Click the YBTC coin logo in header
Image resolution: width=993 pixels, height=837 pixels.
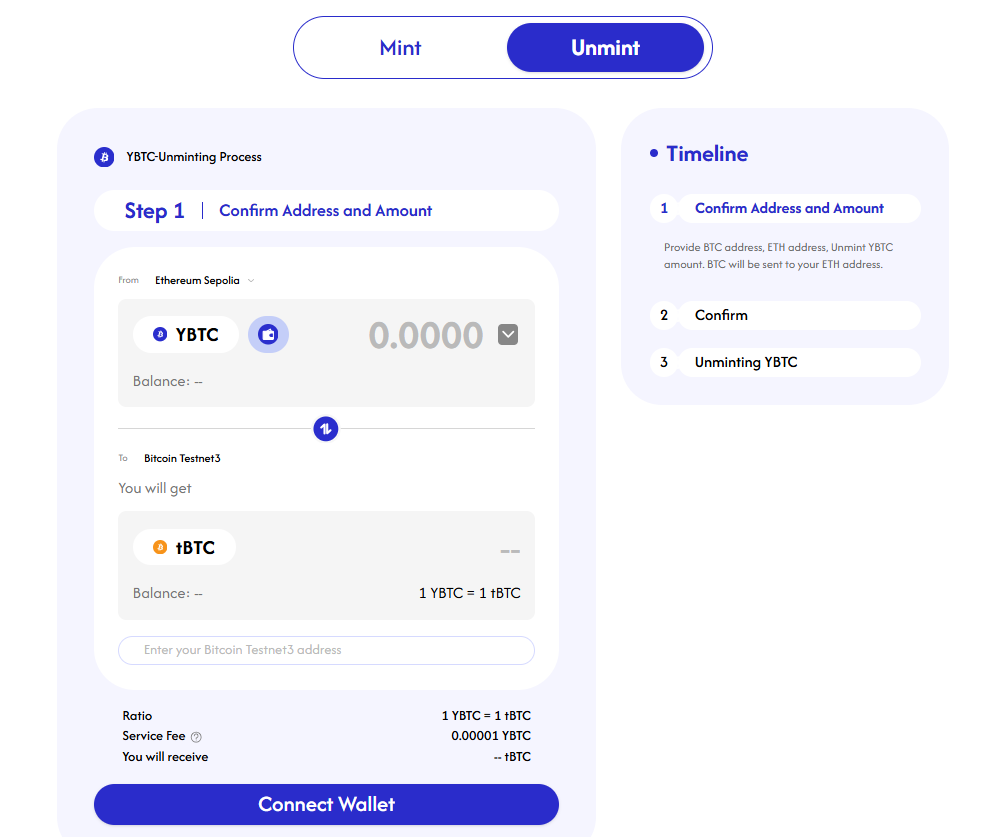[x=104, y=157]
